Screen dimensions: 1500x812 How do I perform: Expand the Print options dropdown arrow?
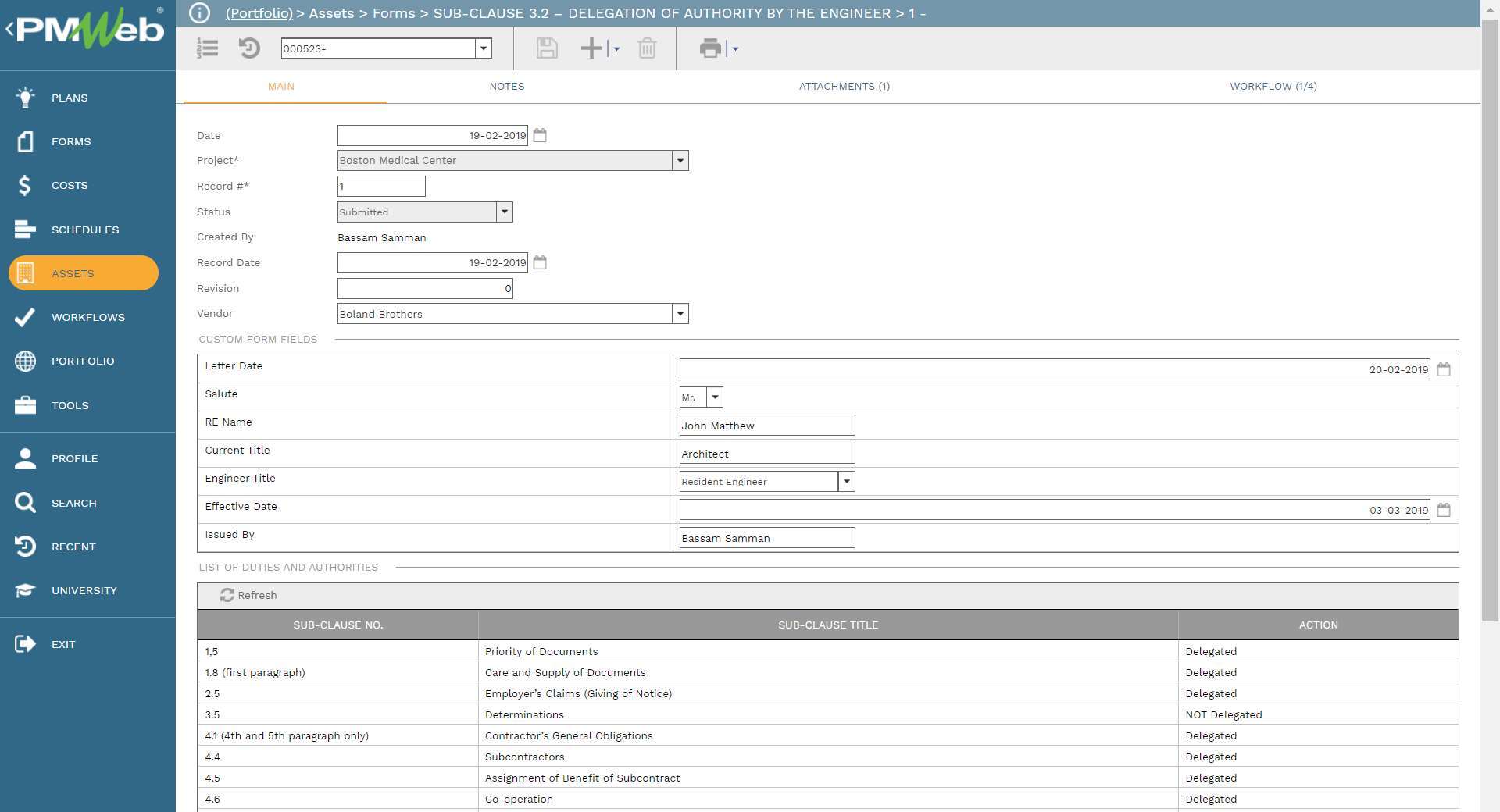point(735,48)
